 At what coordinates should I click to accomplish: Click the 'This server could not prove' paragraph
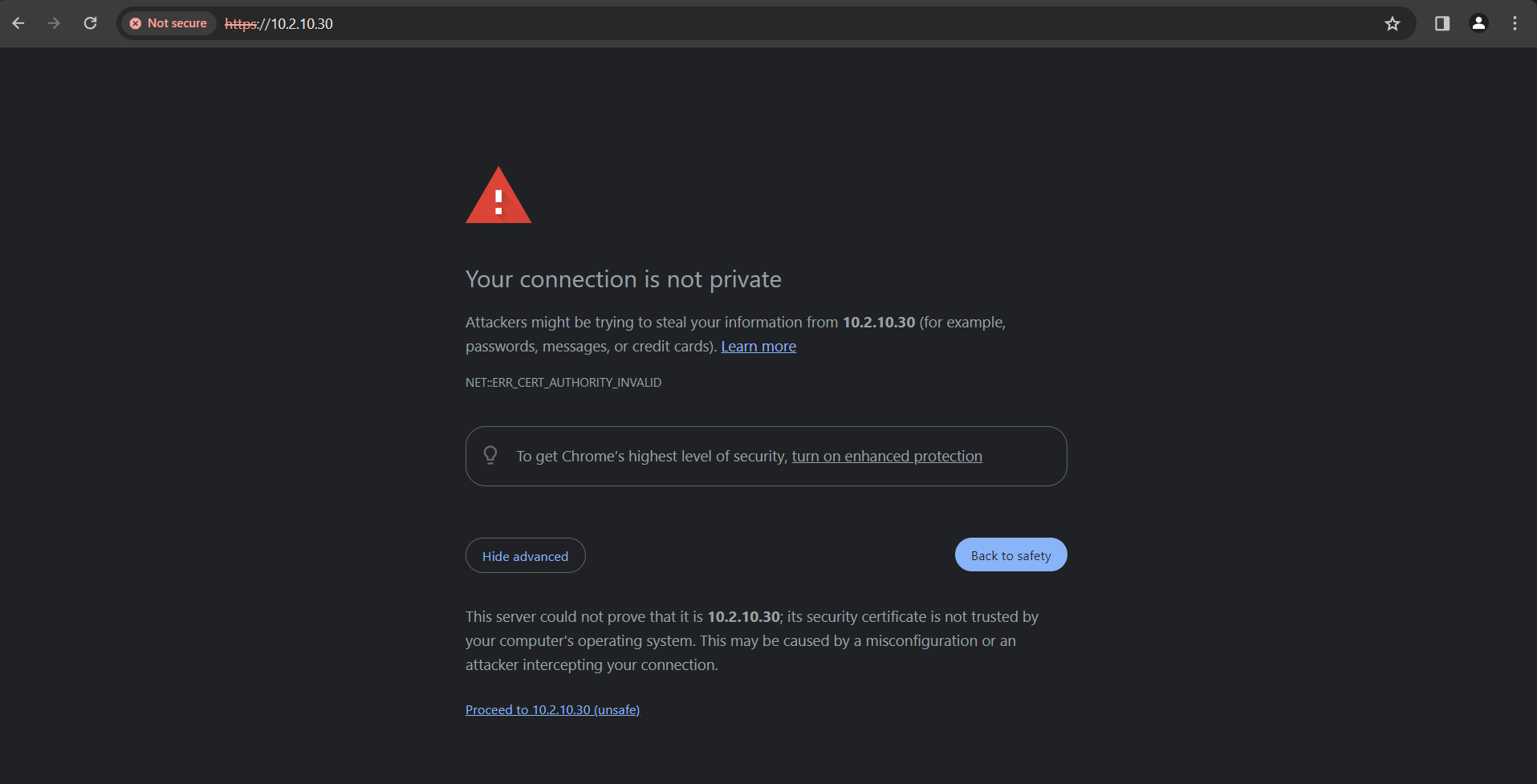tap(752, 640)
